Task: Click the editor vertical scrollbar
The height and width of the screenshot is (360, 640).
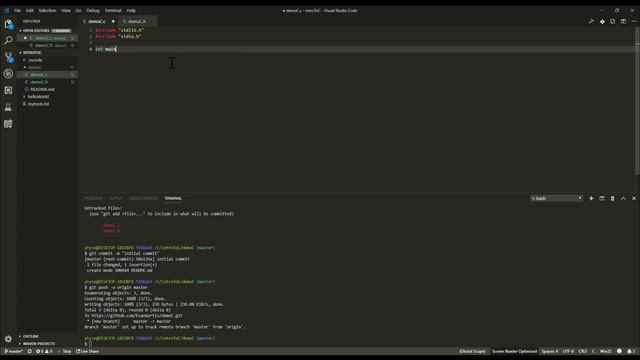Action: [637, 102]
